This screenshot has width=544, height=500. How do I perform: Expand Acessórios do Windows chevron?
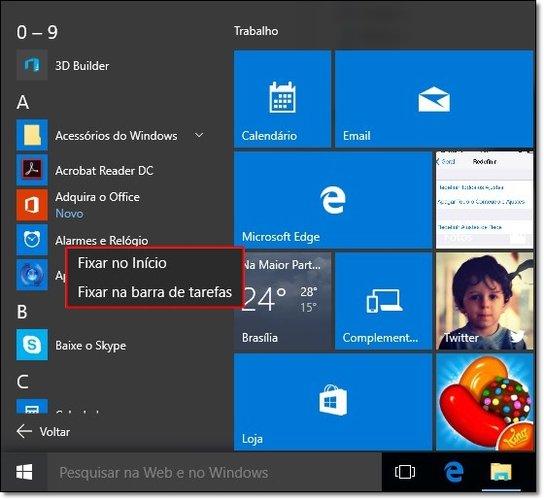[x=199, y=135]
